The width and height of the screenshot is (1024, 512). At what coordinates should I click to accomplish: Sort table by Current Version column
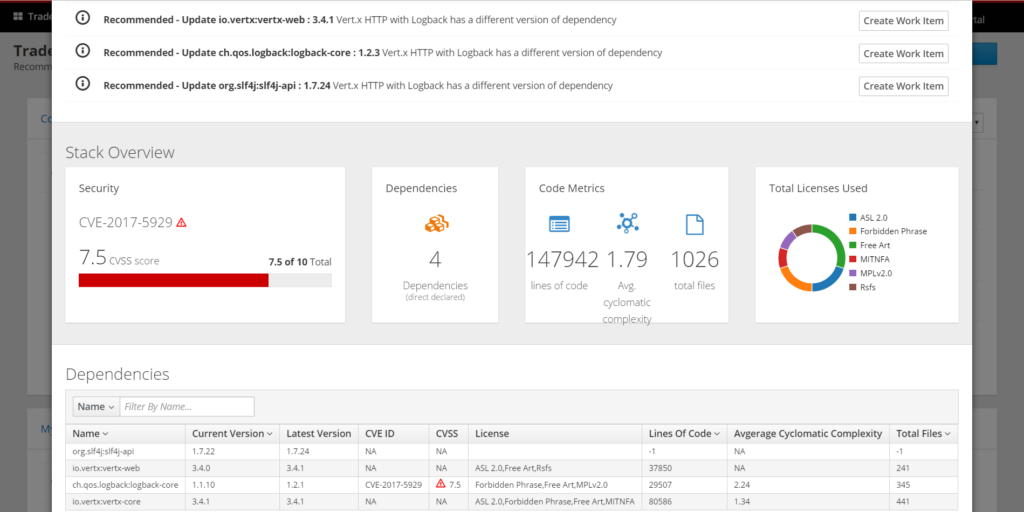coord(232,434)
